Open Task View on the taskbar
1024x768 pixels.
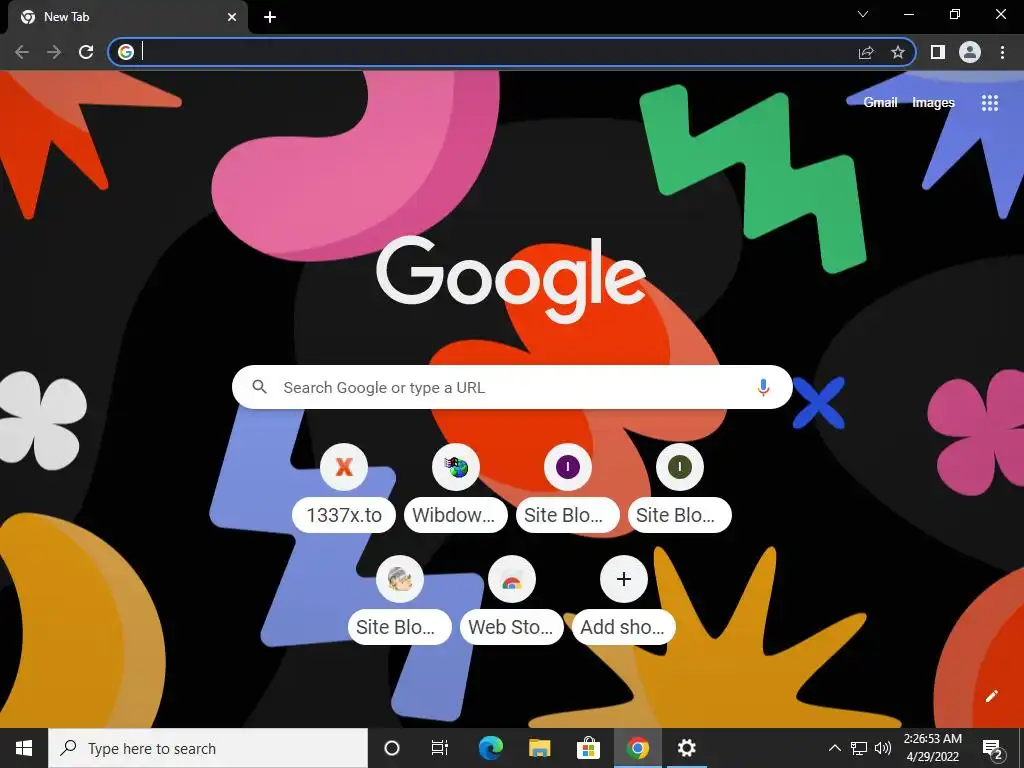tap(440, 748)
